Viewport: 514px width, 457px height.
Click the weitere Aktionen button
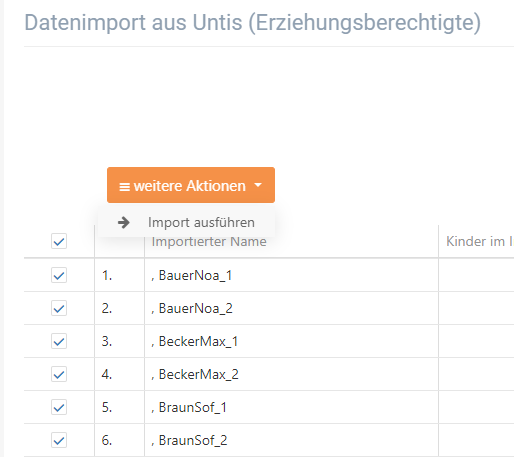pos(191,185)
